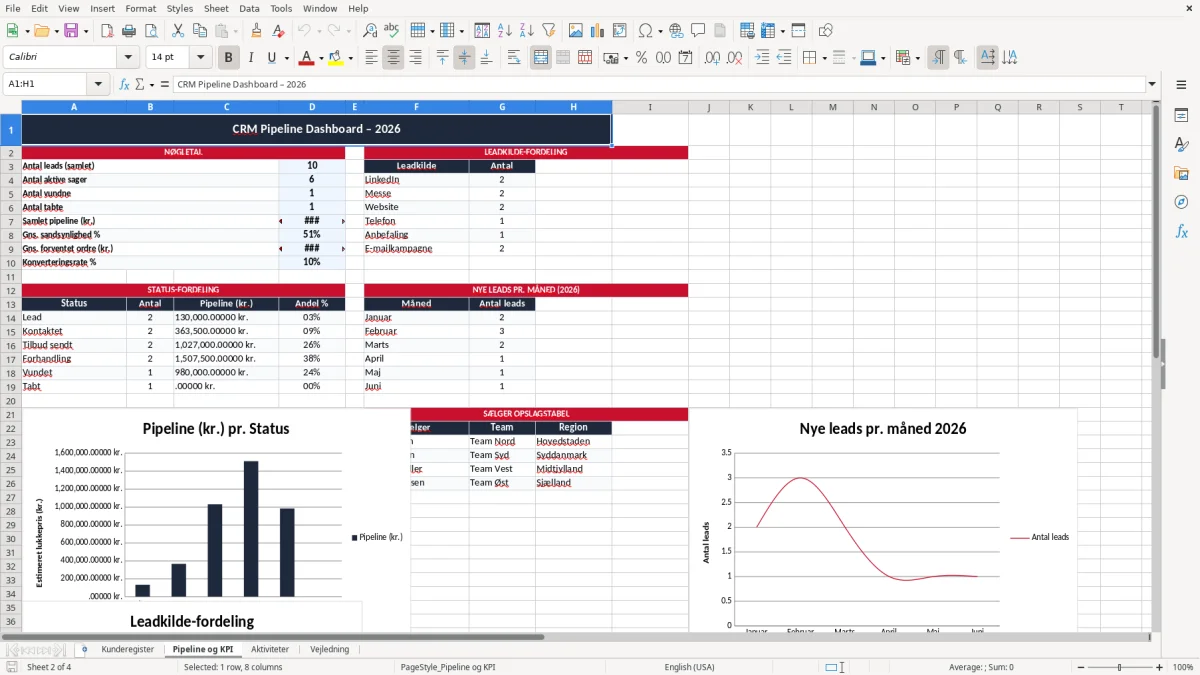Apply the red Font Color swatch
Image resolution: width=1200 pixels, height=675 pixels.
click(307, 58)
